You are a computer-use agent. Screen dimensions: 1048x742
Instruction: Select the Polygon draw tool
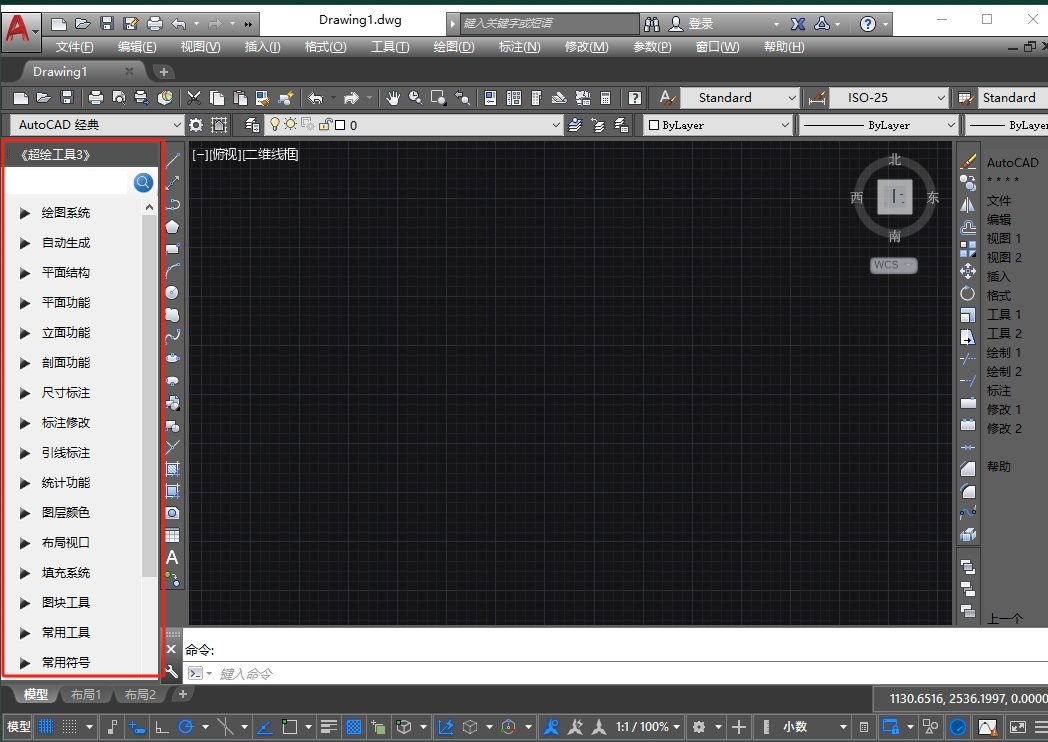coord(172,226)
